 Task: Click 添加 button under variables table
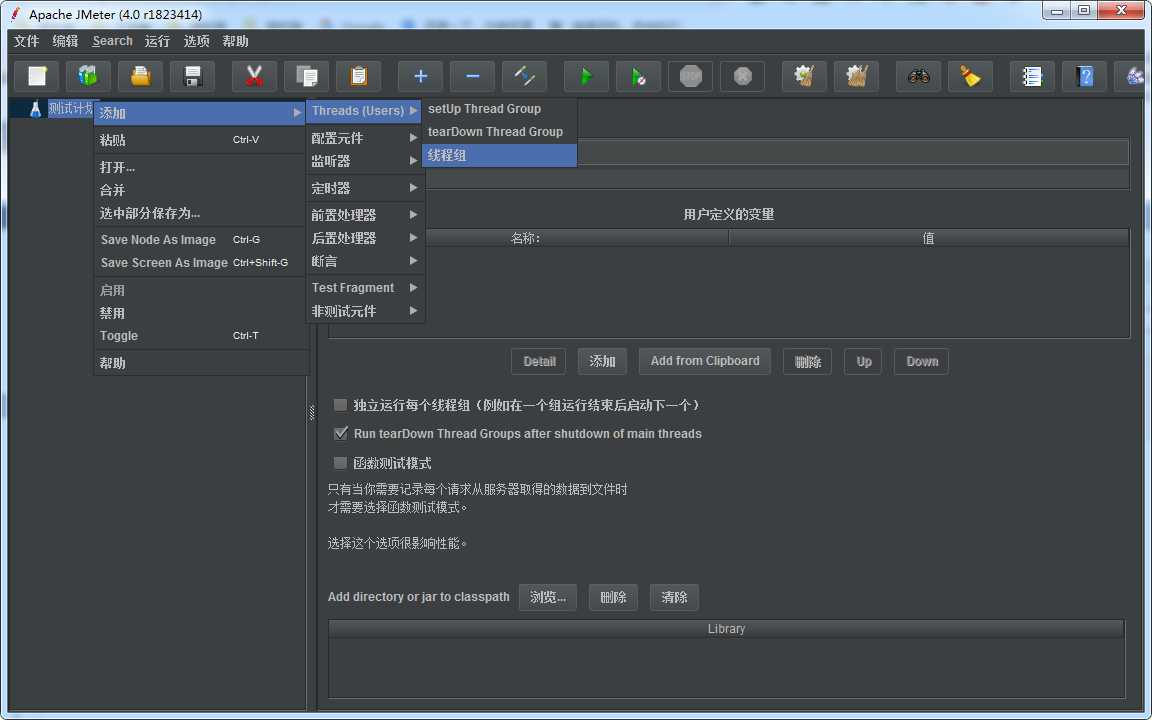[x=602, y=361]
